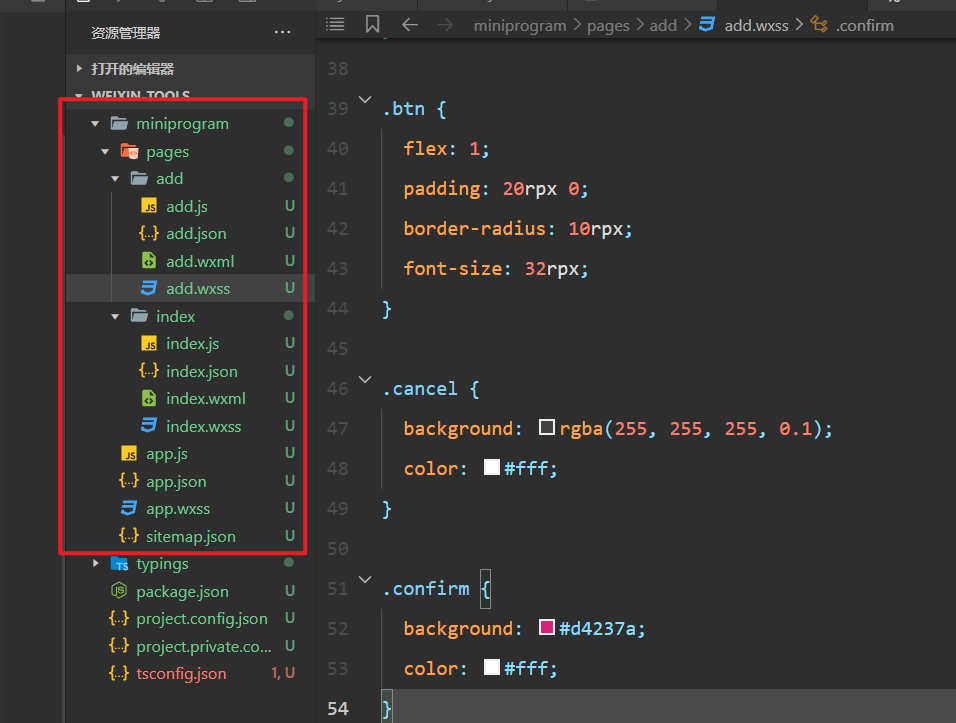The image size is (956, 723).
Task: Click the green icon beside add.wxml
Action: tap(149, 261)
